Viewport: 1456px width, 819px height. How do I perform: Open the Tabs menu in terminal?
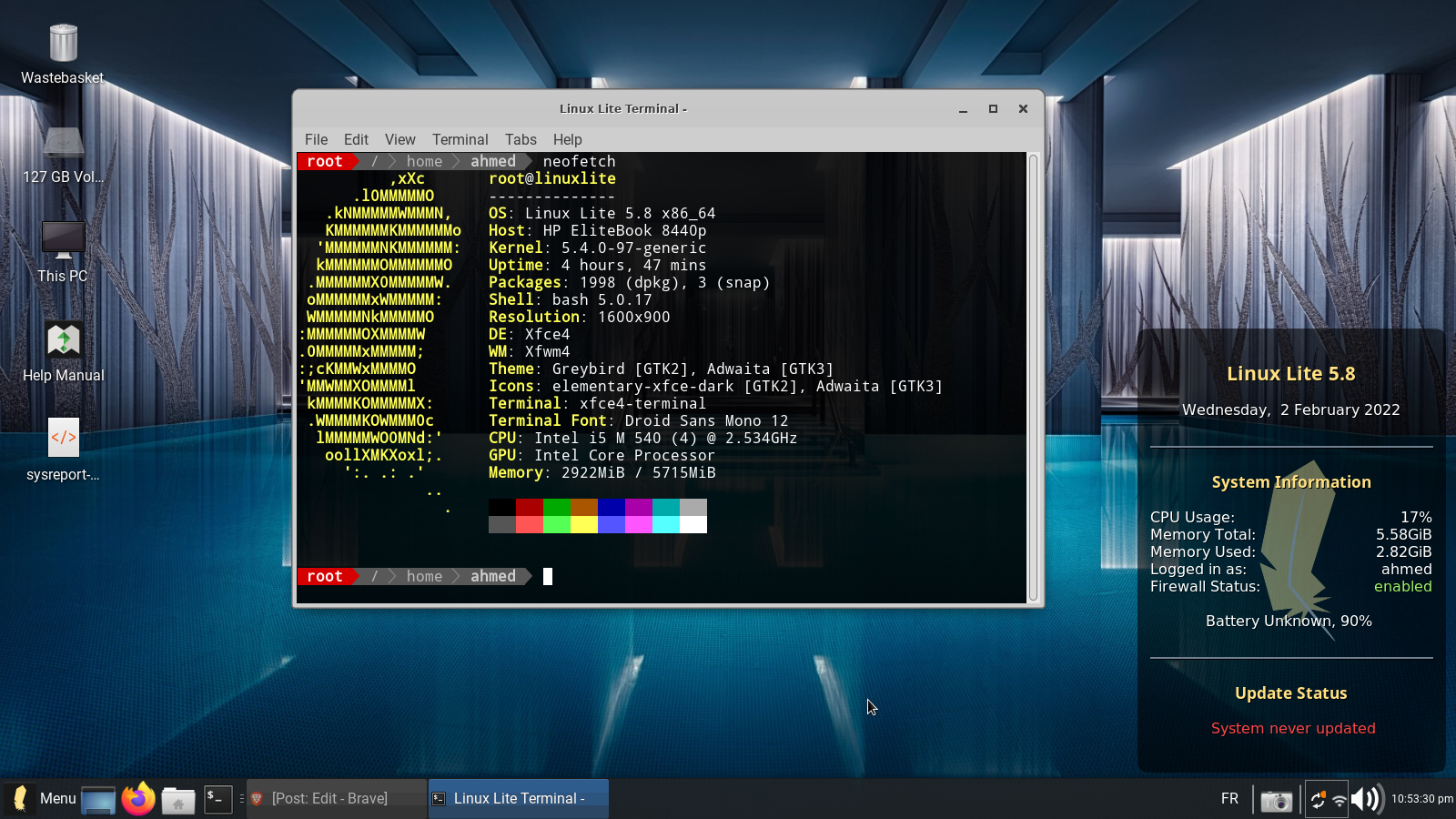[x=521, y=139]
